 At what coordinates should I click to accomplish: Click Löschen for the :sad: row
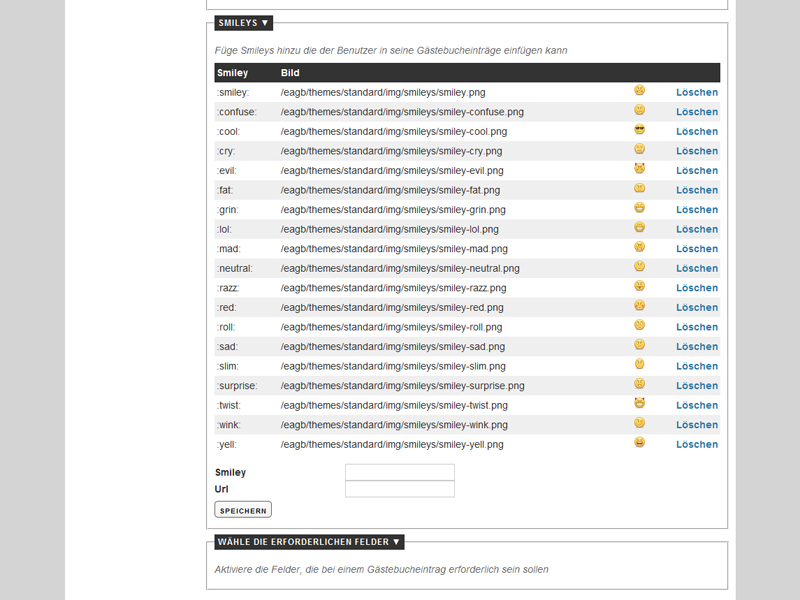coord(697,346)
